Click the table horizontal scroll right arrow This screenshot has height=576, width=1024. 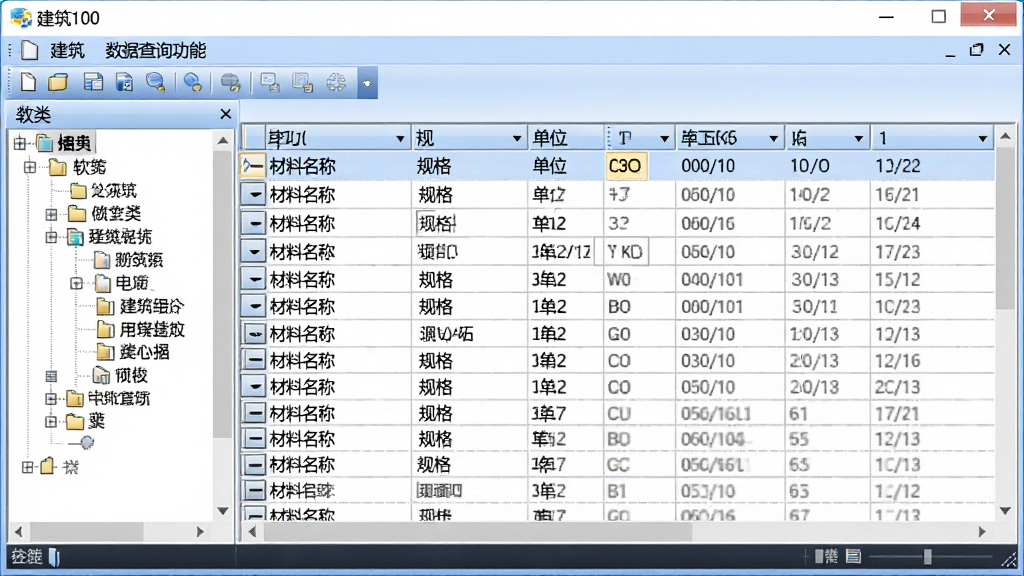pos(982,532)
